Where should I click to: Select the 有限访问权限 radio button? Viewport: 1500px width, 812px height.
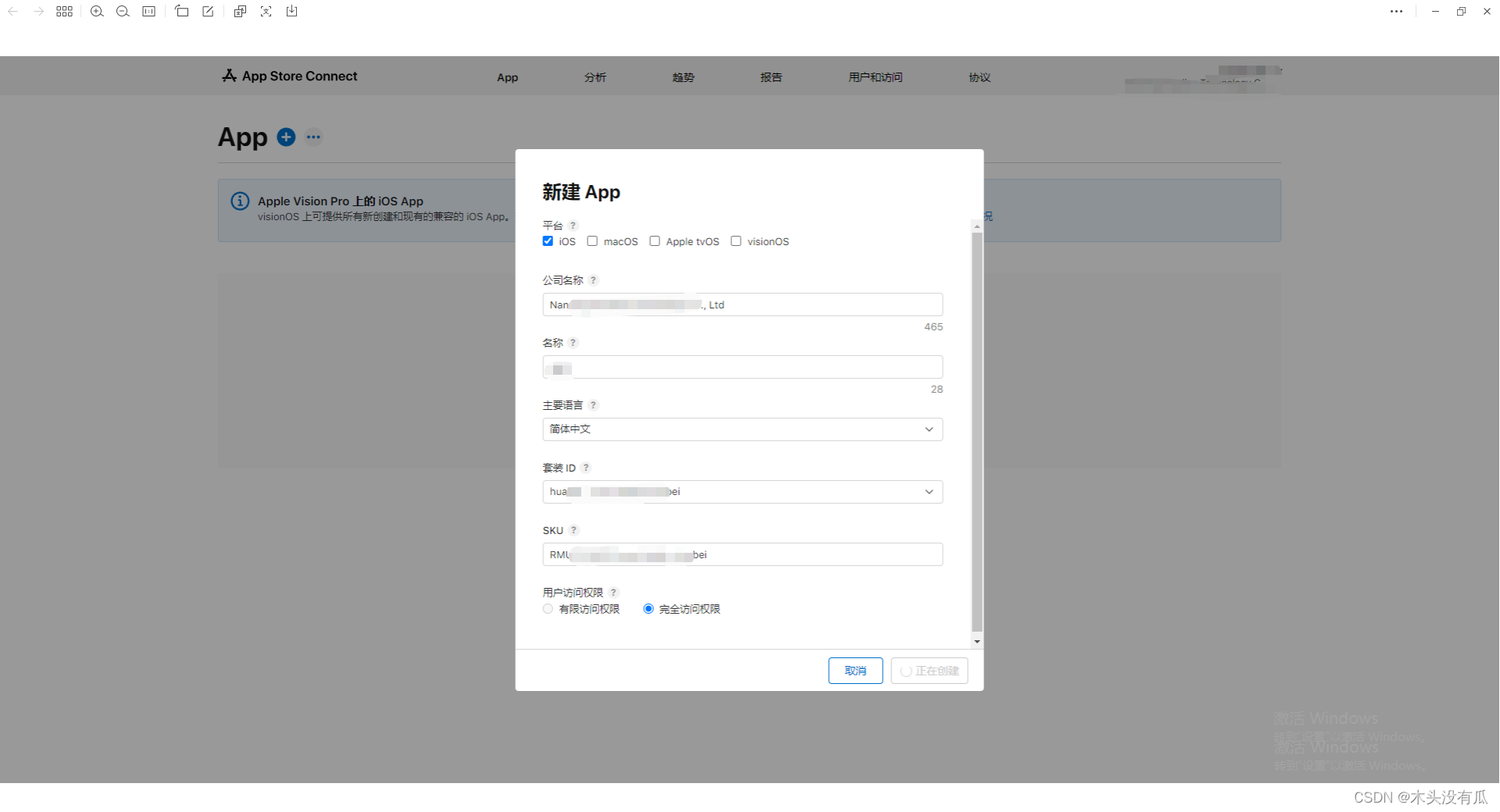548,608
